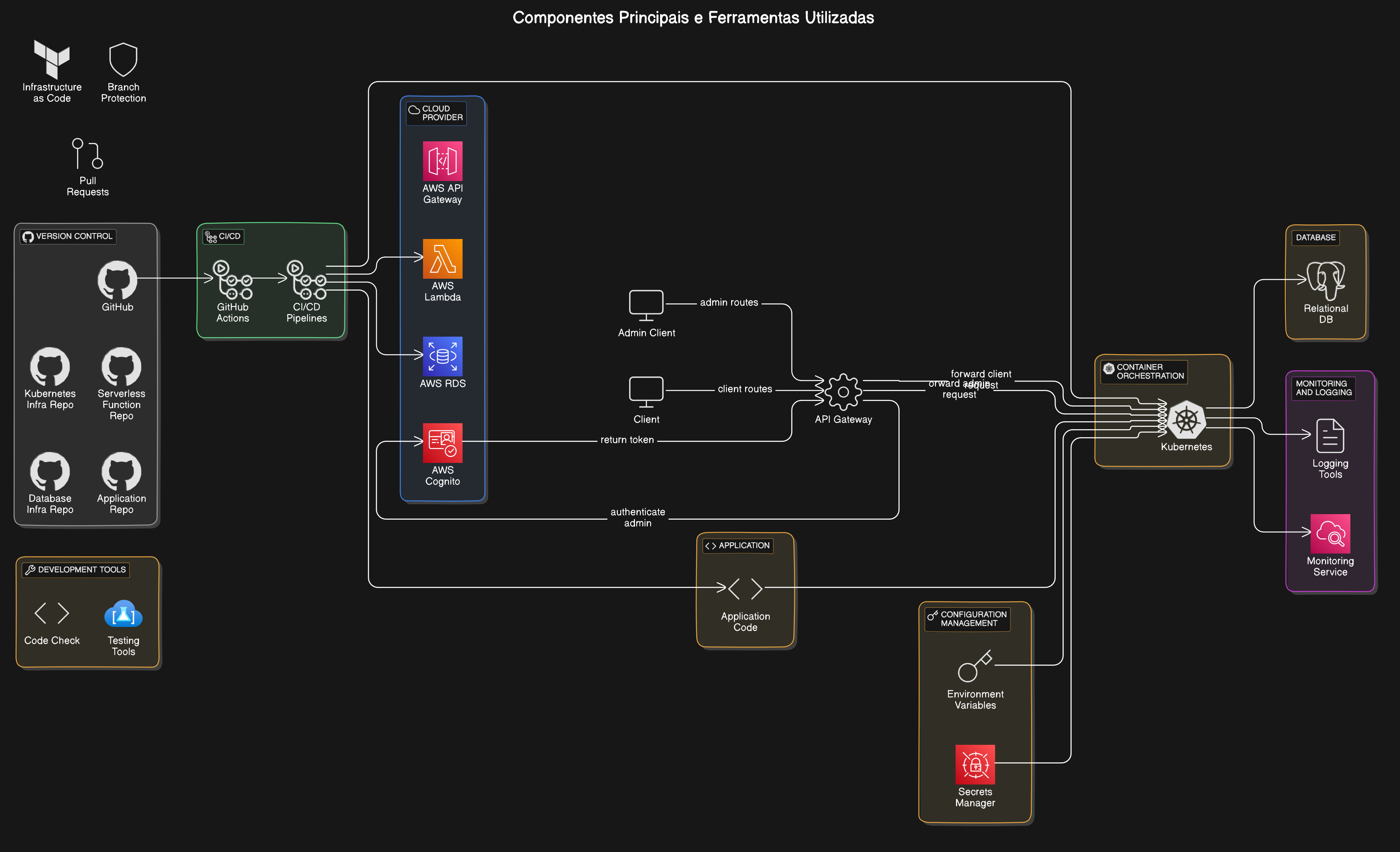
Task: Click the Kubernetes wheel icon
Action: (1186, 420)
